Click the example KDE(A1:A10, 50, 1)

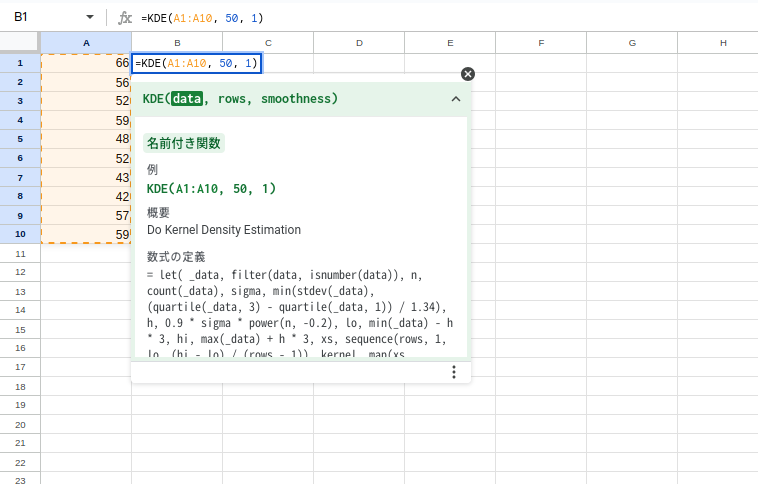[x=211, y=189]
